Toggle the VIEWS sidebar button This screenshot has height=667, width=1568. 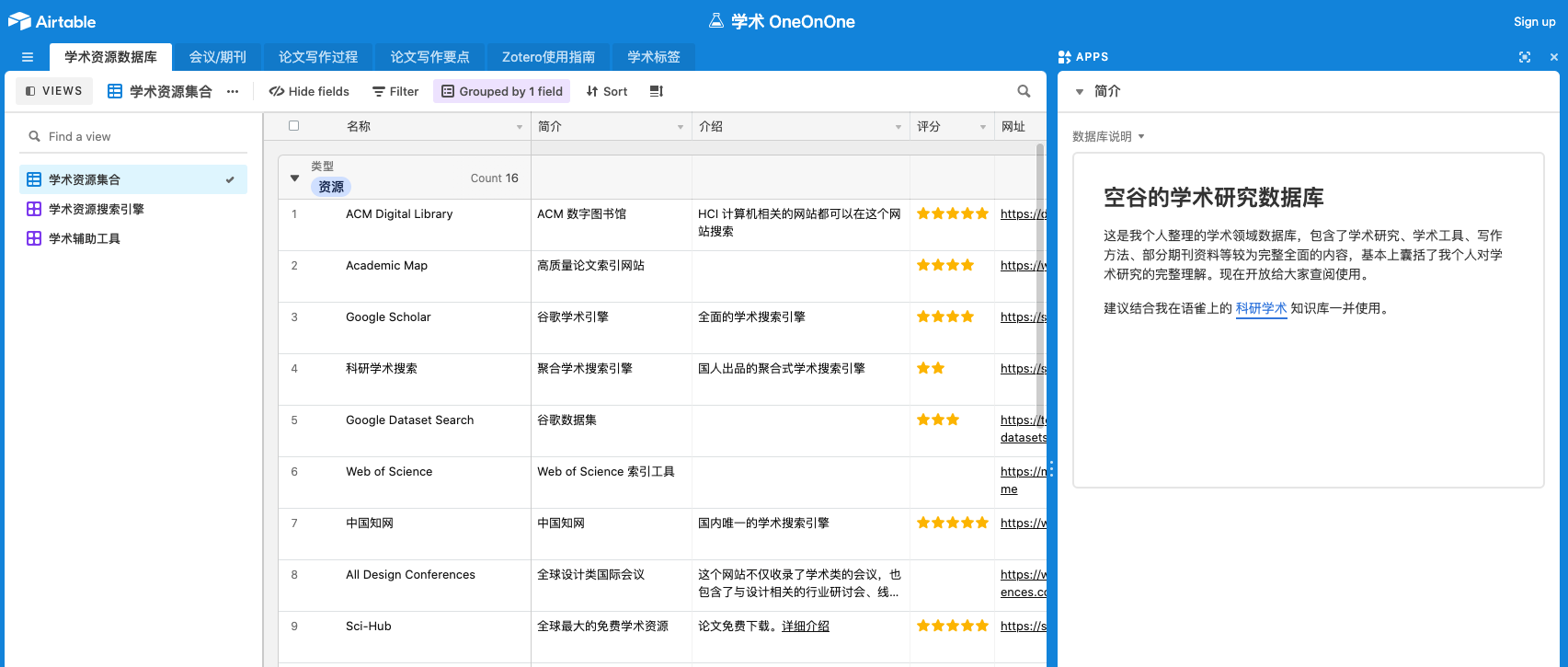click(x=54, y=91)
